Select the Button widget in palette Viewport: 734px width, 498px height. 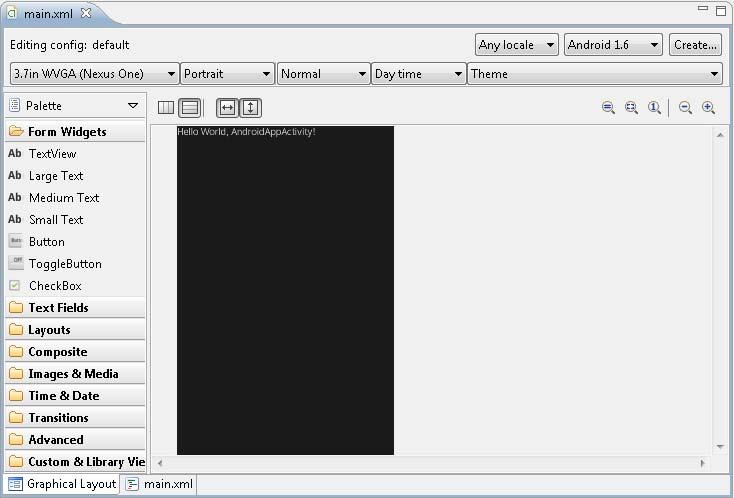(75, 242)
